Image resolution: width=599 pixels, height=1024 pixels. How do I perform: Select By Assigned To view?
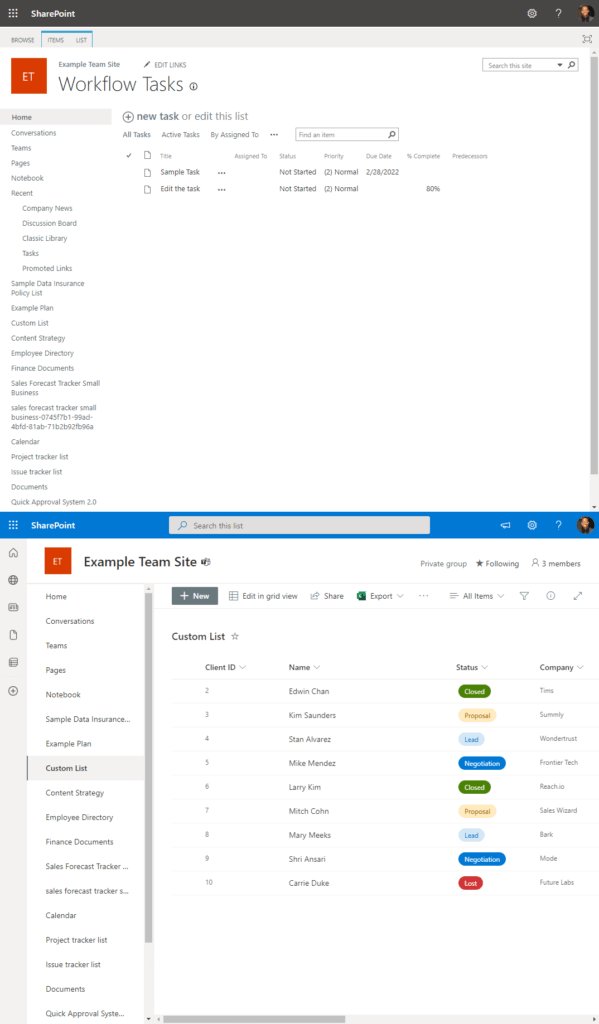(x=235, y=135)
